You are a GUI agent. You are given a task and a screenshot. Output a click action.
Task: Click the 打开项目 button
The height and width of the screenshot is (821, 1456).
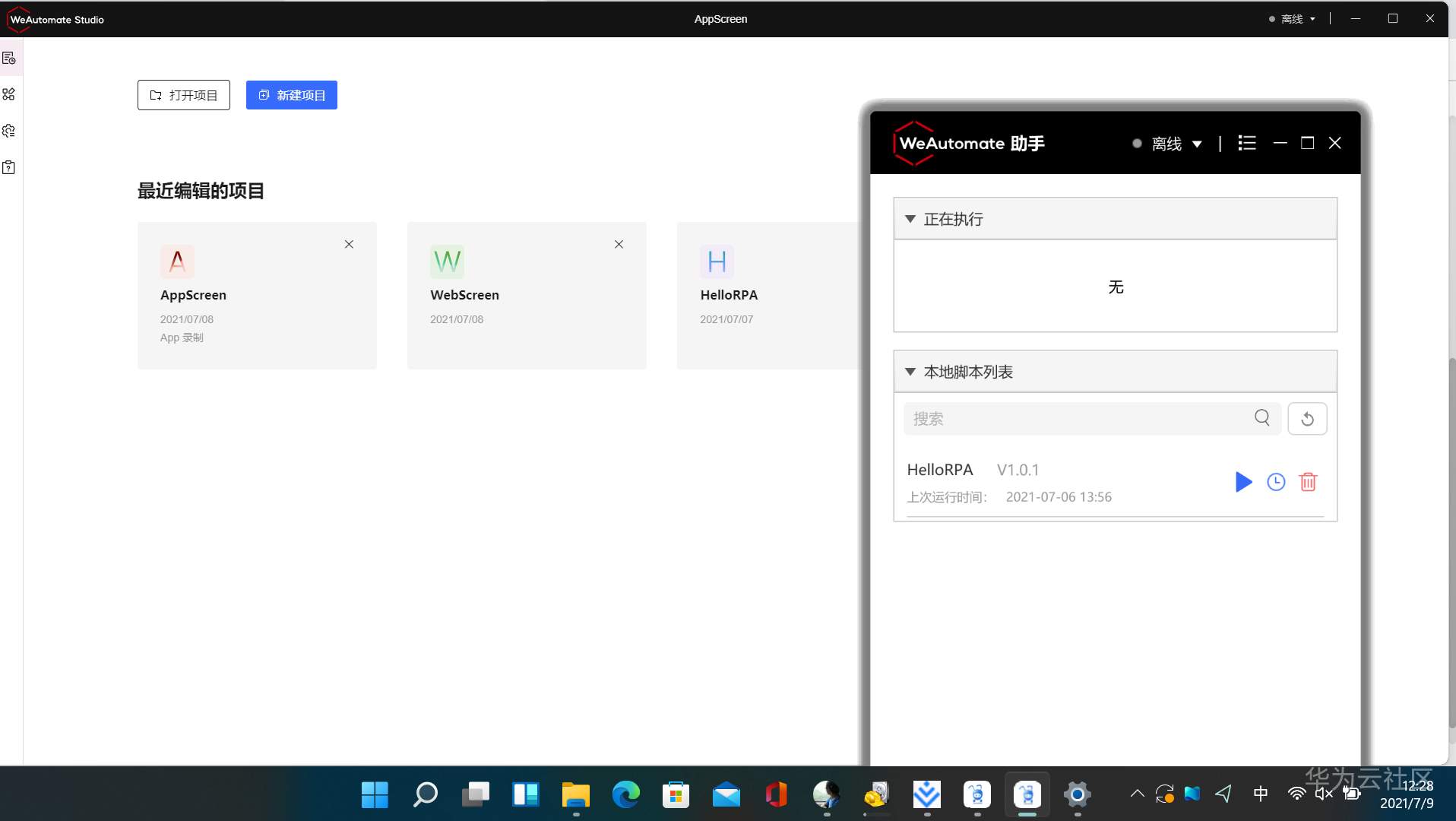(184, 95)
